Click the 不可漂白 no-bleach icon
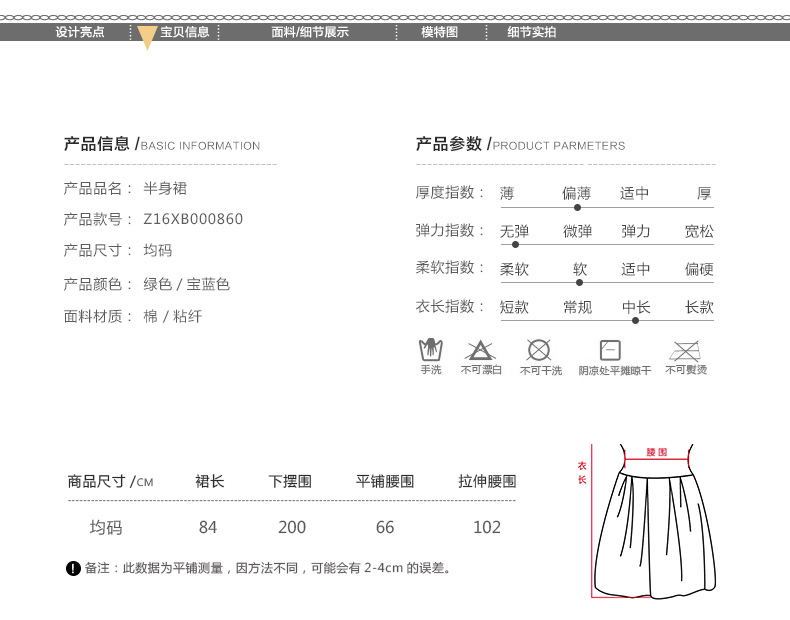 pyautogui.click(x=480, y=350)
